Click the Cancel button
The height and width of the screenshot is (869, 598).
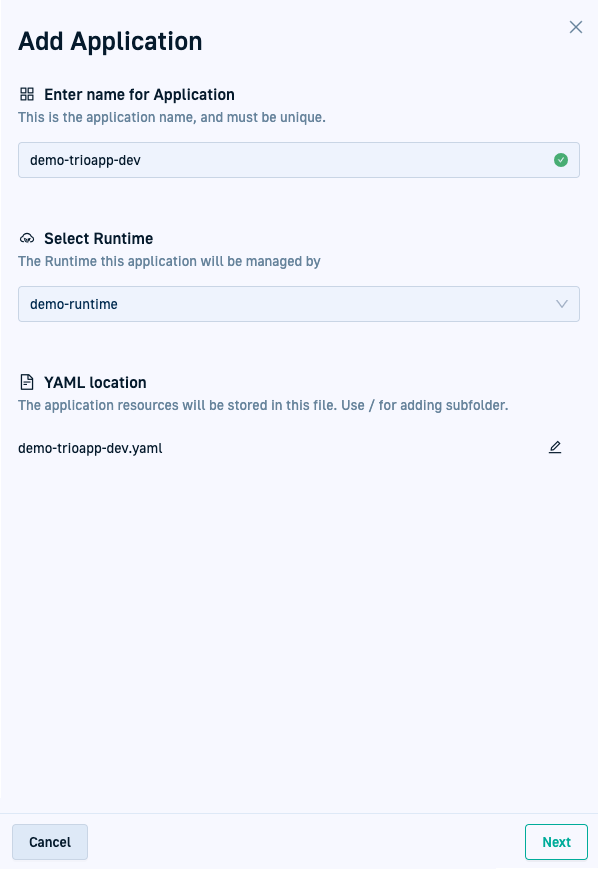coord(50,842)
